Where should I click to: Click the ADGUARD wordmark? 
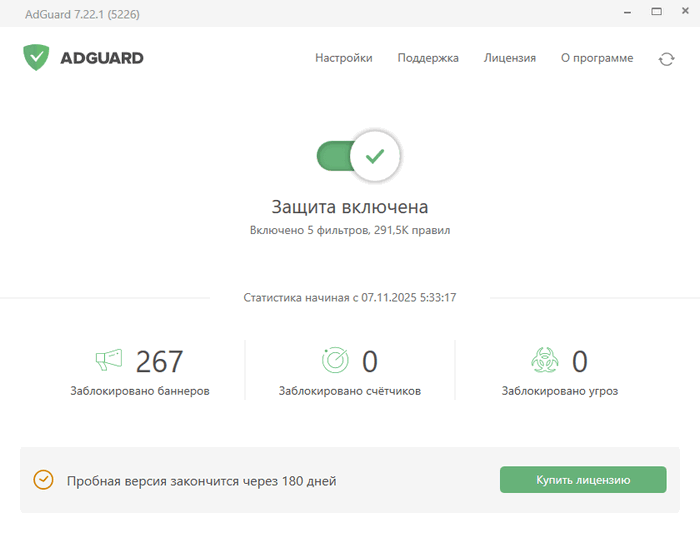point(102,58)
